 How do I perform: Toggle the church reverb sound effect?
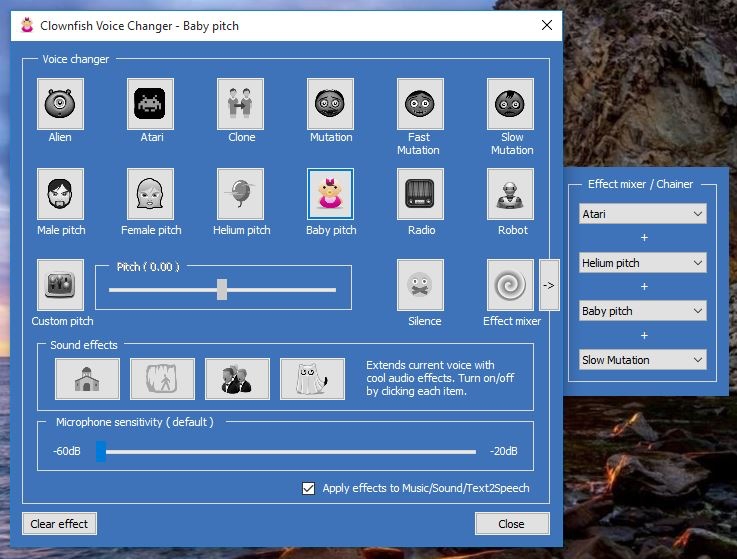point(87,379)
